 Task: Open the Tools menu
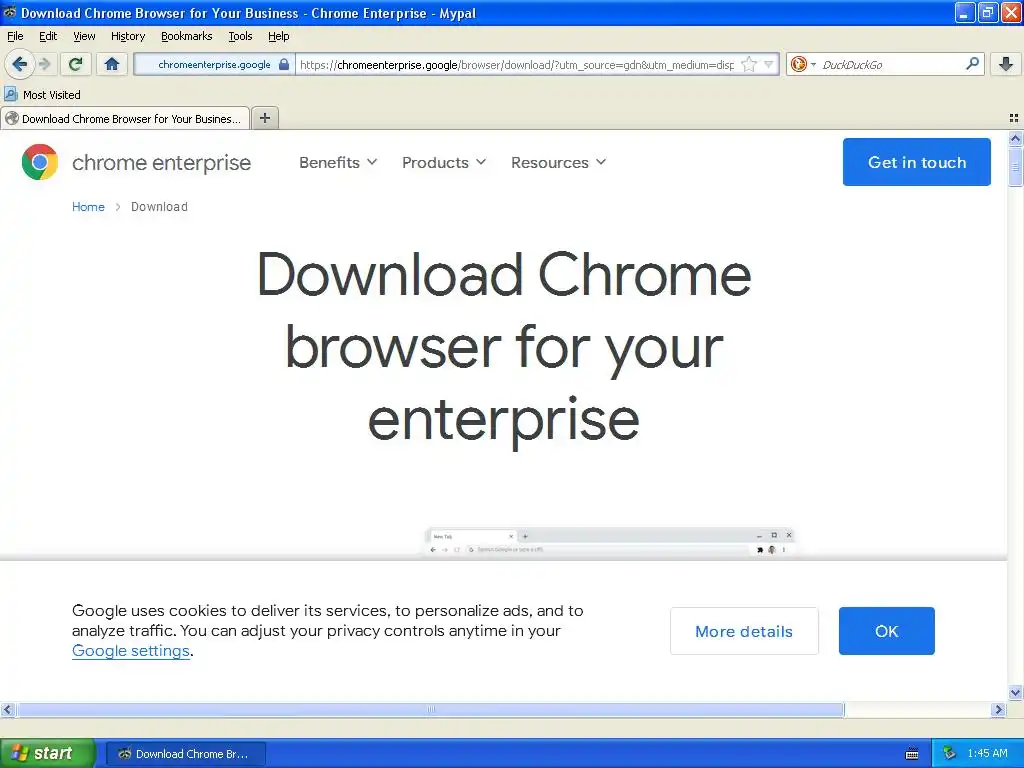(240, 36)
